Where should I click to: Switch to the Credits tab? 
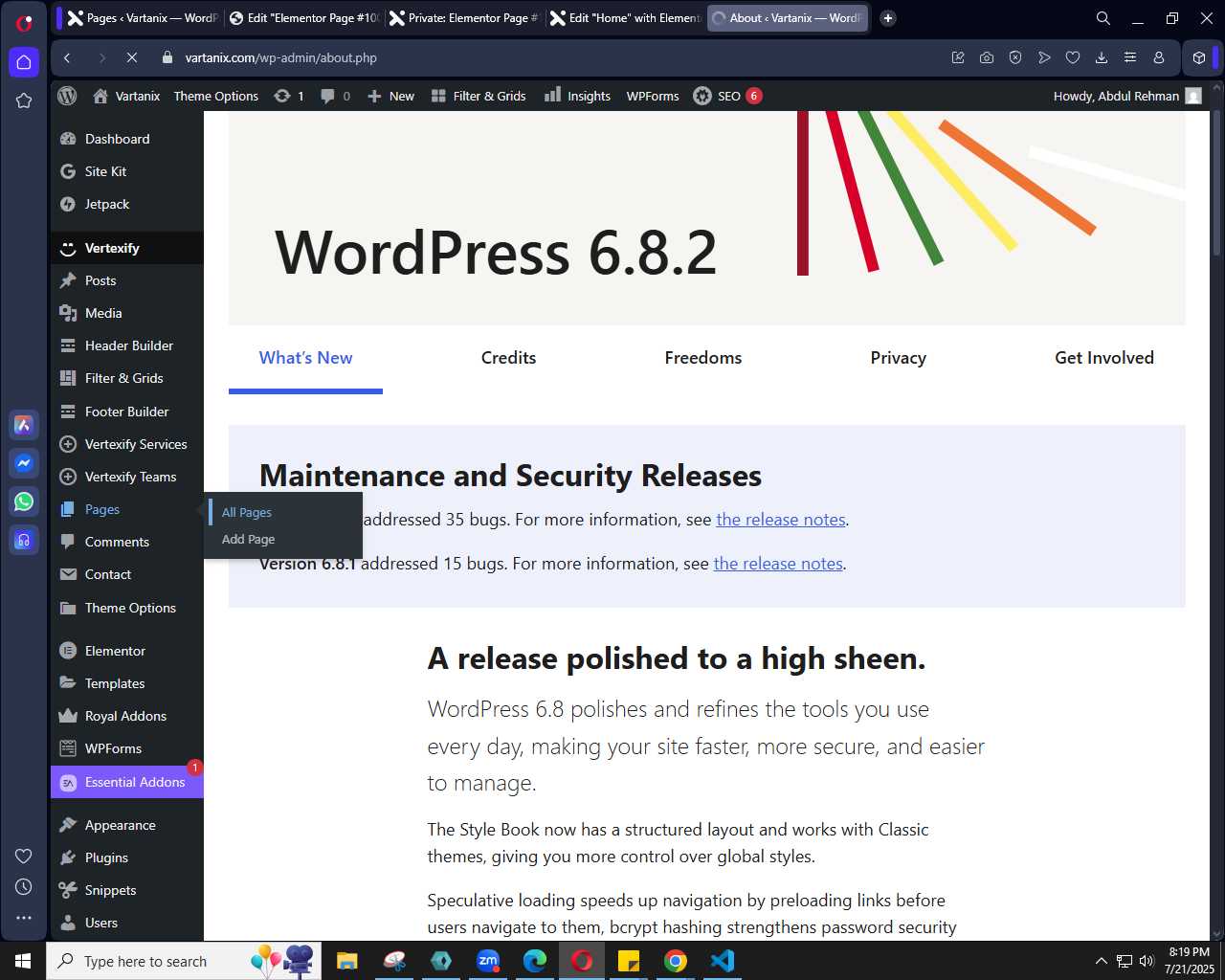[x=508, y=358]
